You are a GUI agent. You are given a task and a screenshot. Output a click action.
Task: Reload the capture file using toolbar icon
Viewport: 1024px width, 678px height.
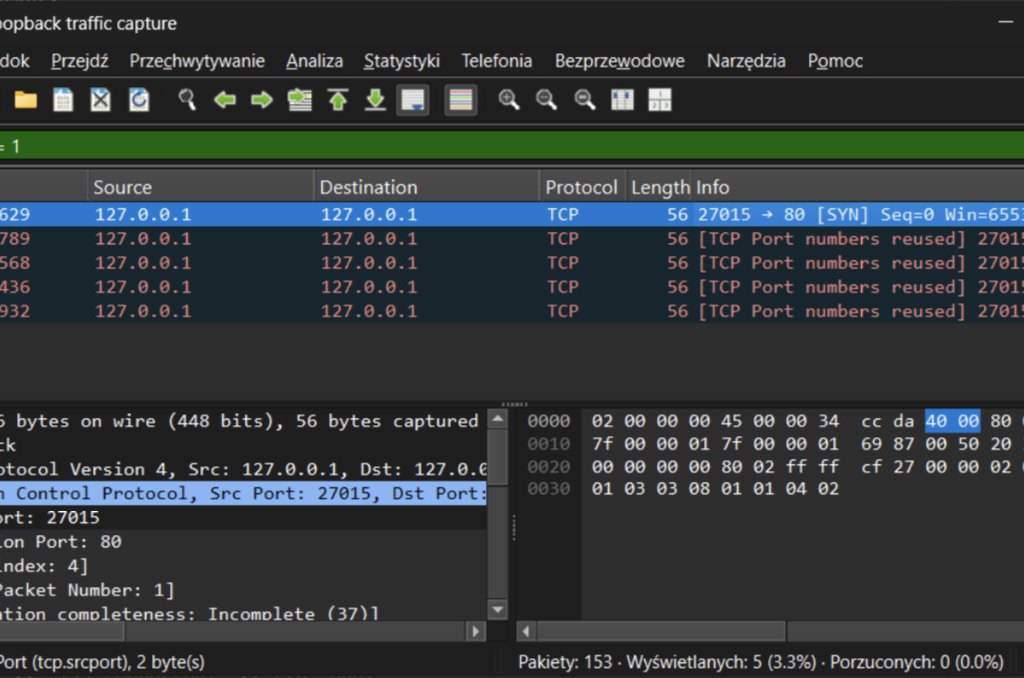[x=139, y=100]
